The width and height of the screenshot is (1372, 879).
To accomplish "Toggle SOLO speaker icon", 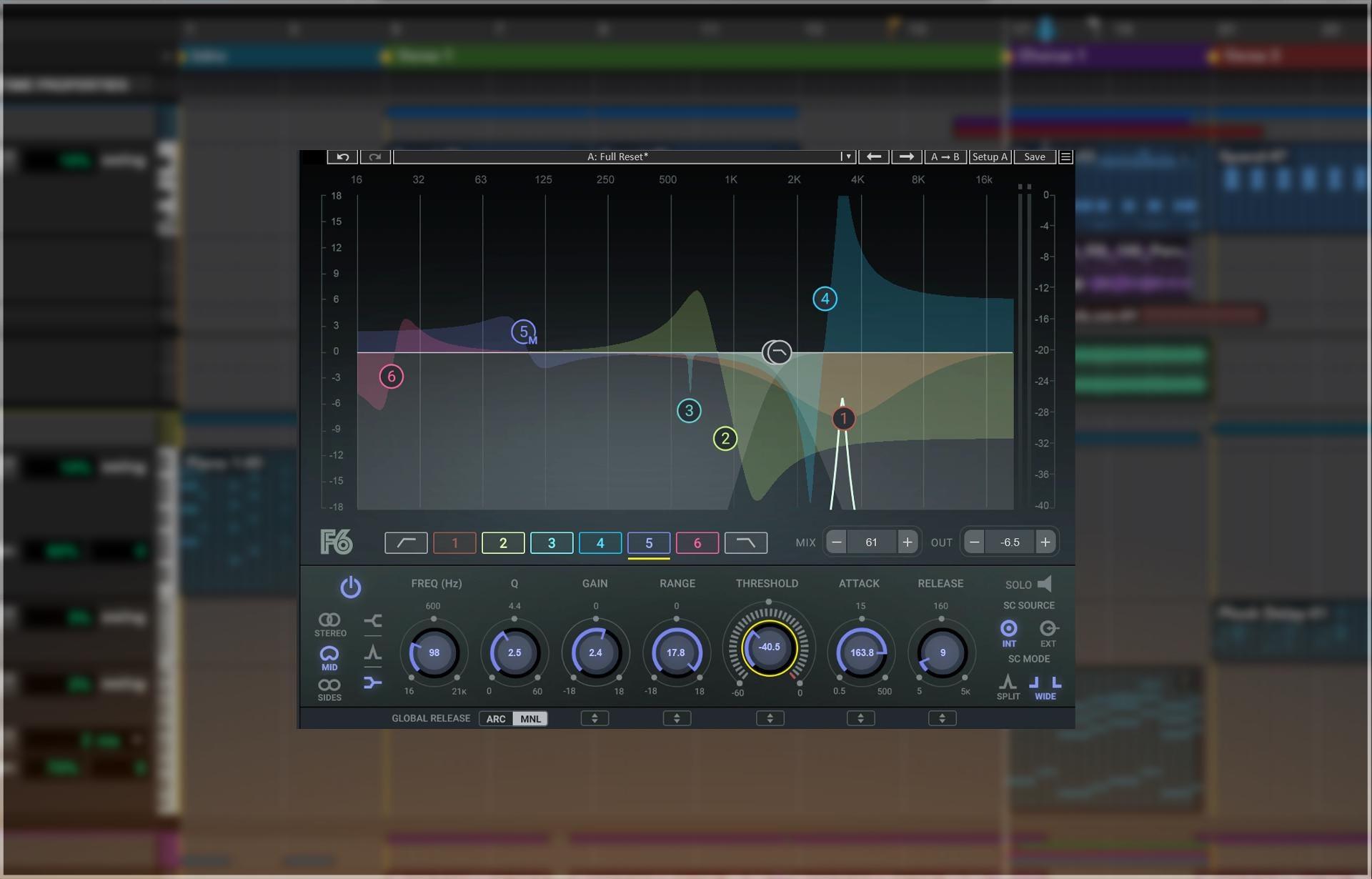I will pos(1045,584).
